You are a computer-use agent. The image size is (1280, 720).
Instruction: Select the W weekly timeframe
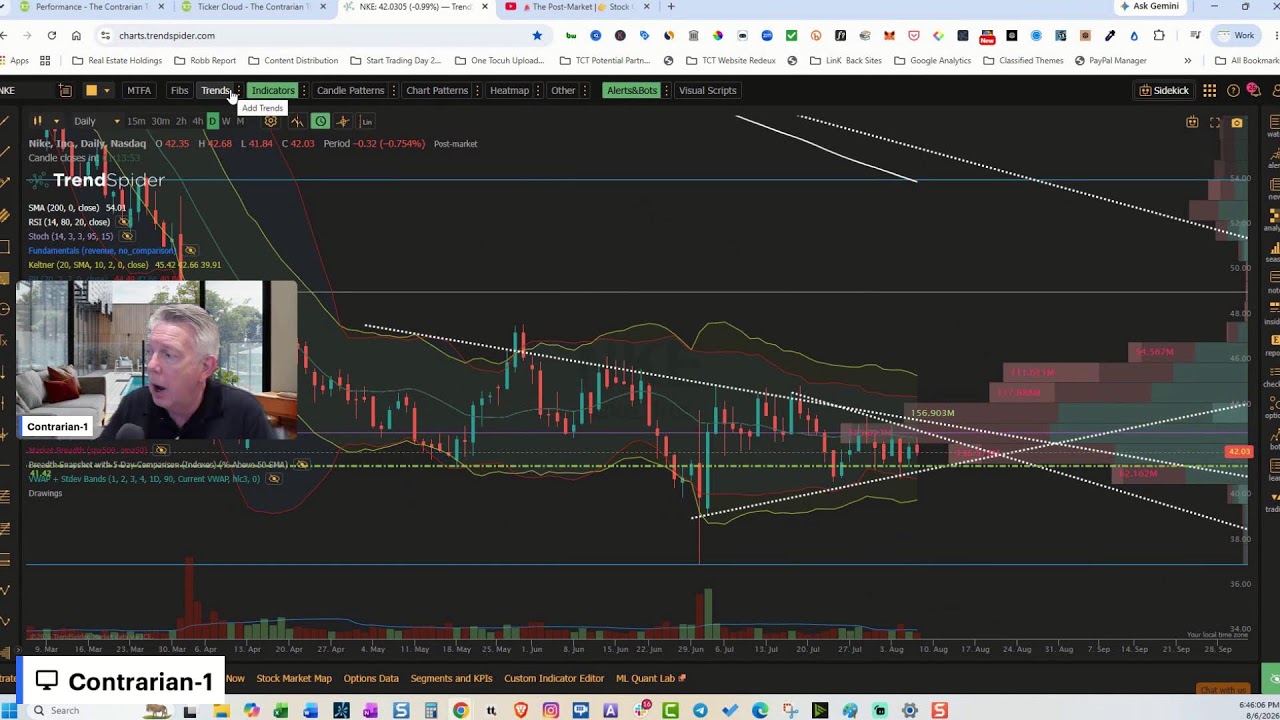point(226,121)
